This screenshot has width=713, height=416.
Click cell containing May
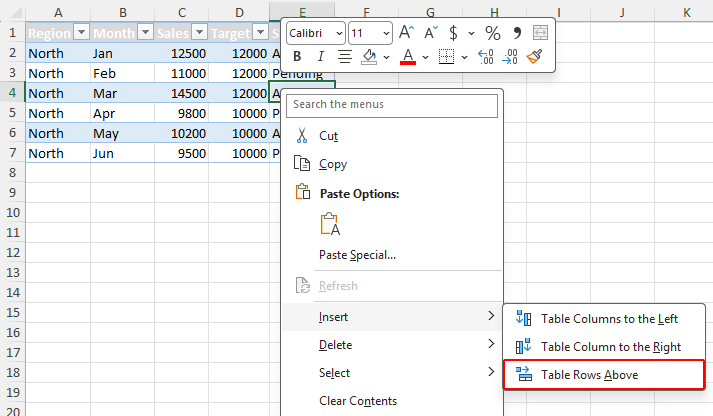pos(122,133)
